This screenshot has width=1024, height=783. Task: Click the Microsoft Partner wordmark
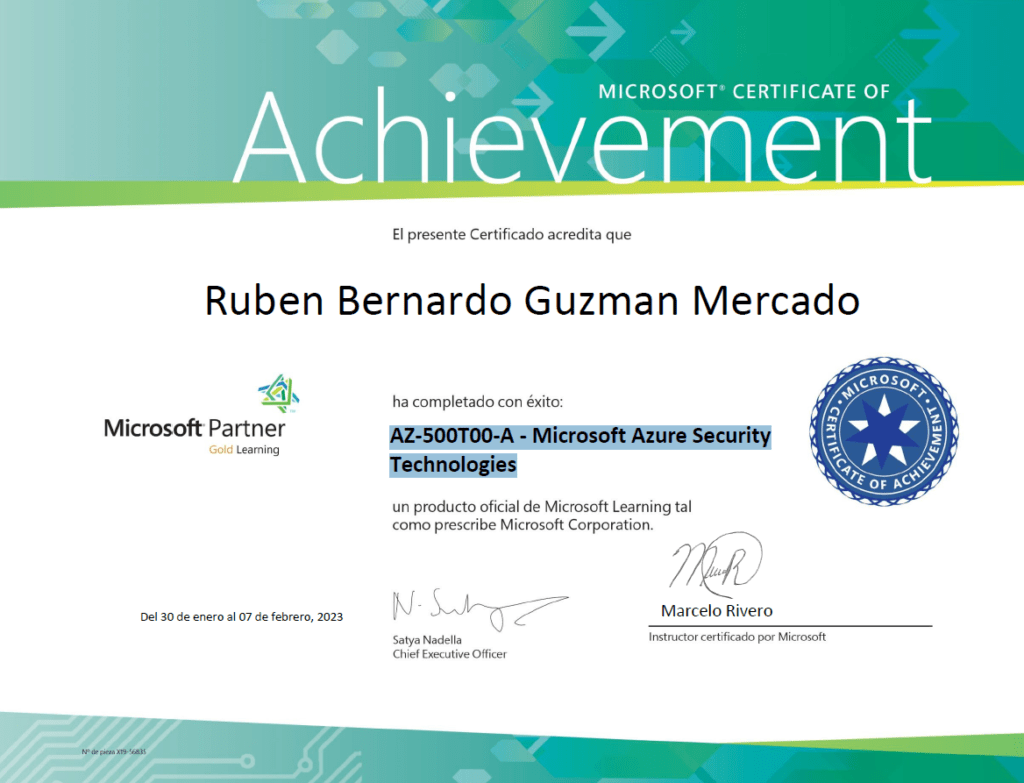195,428
